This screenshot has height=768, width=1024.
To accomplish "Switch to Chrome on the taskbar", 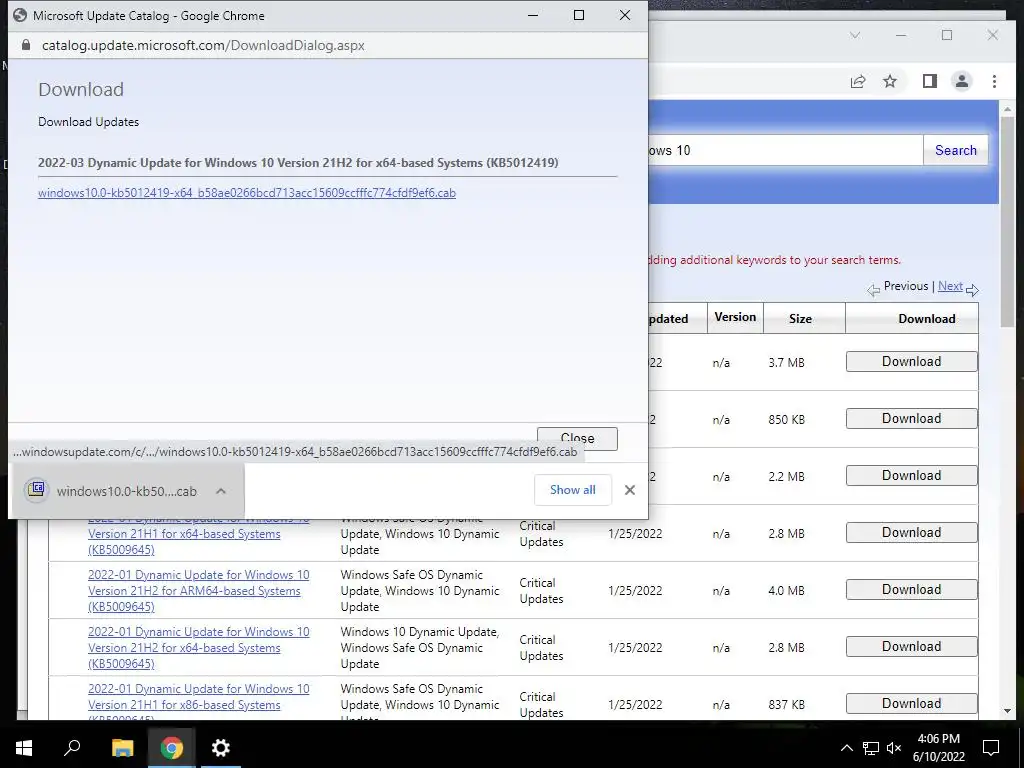I will (171, 748).
